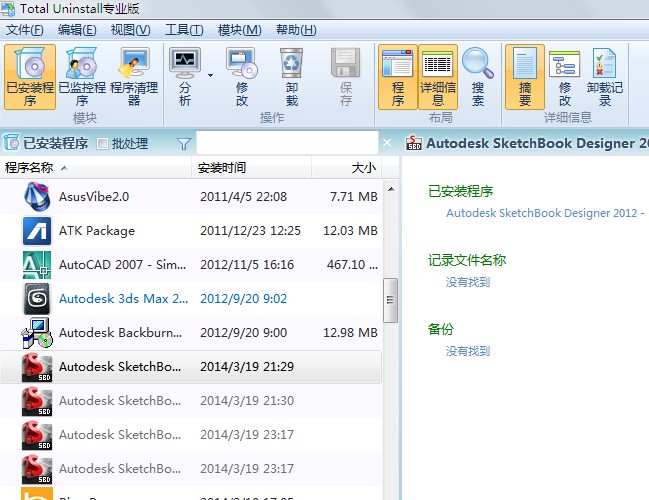This screenshot has width=649, height=500.
Task: Click the Autodesk Backburner icon
Action: 37,333
